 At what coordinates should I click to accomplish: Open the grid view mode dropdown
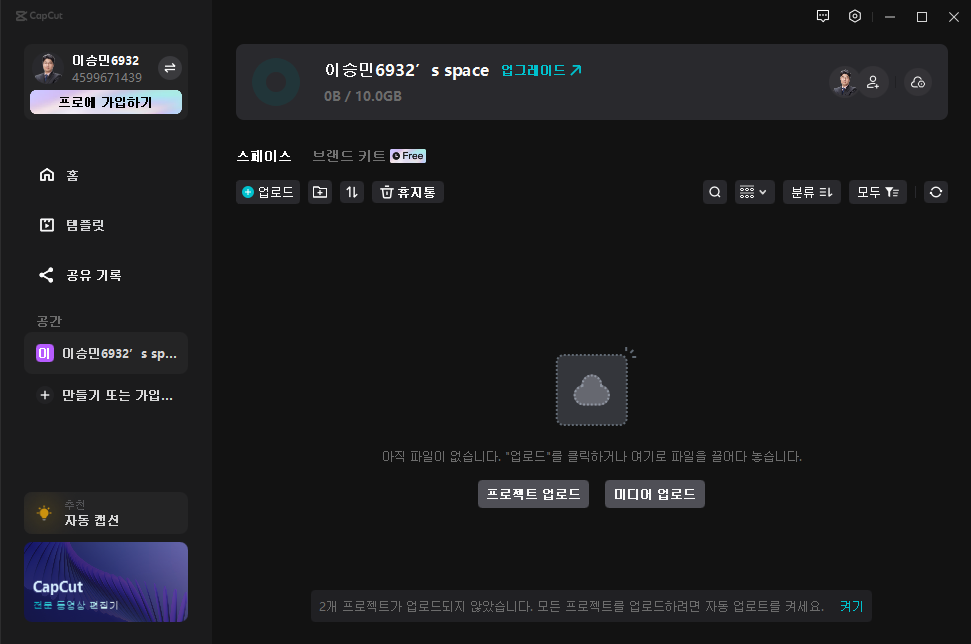pyautogui.click(x=754, y=193)
